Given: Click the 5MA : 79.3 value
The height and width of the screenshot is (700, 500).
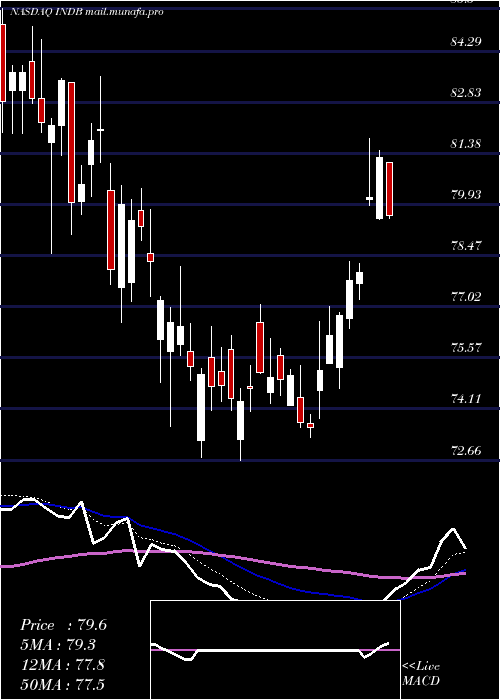Looking at the screenshot, I should 59,645.
